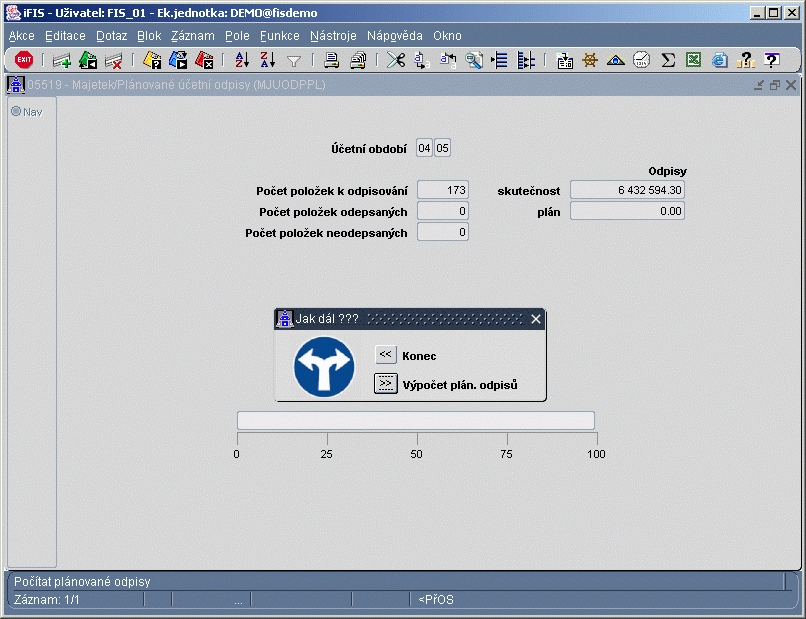Open the Pole menu
Image resolution: width=806 pixels, height=619 pixels.
pos(237,36)
